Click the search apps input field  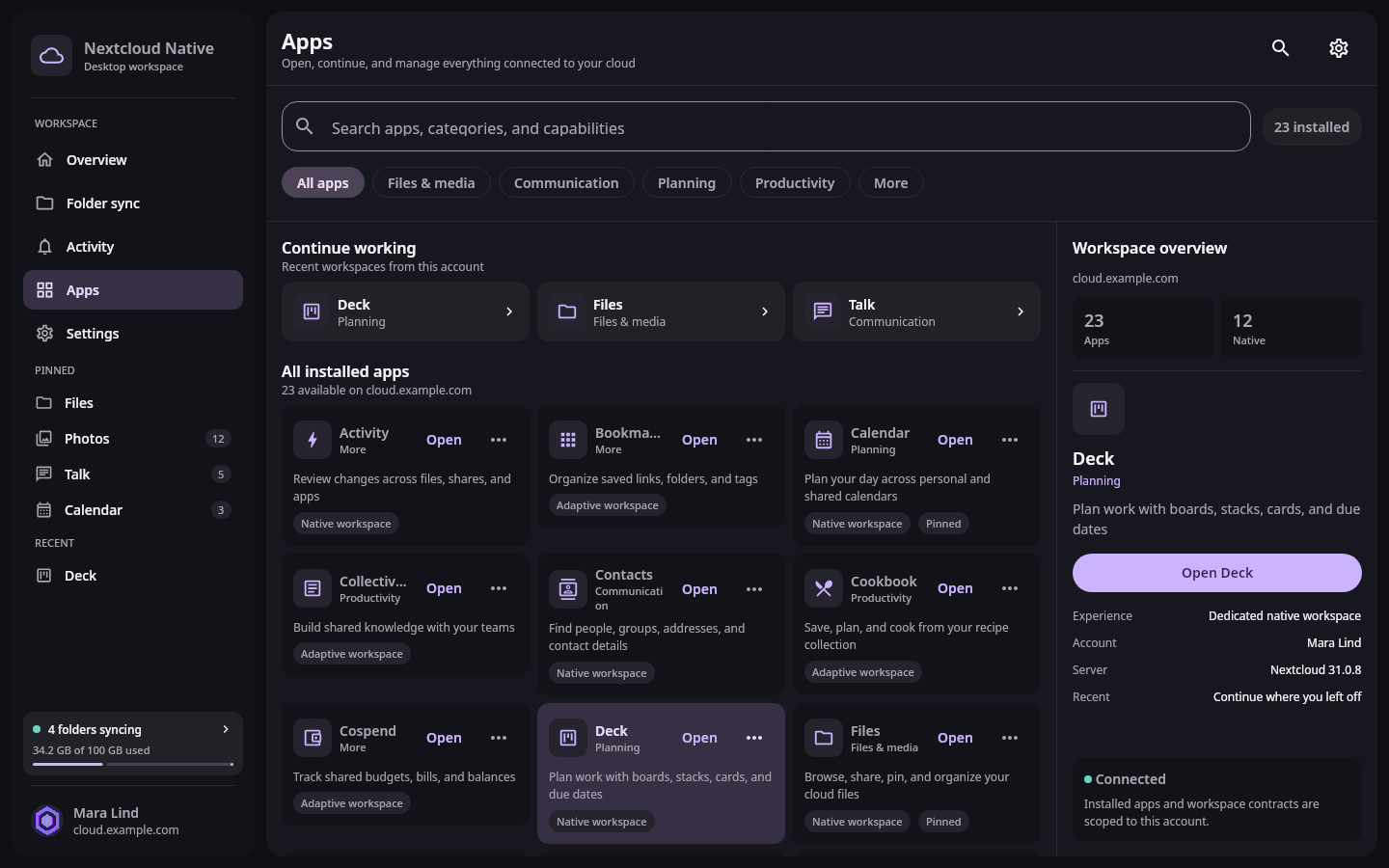(x=766, y=126)
